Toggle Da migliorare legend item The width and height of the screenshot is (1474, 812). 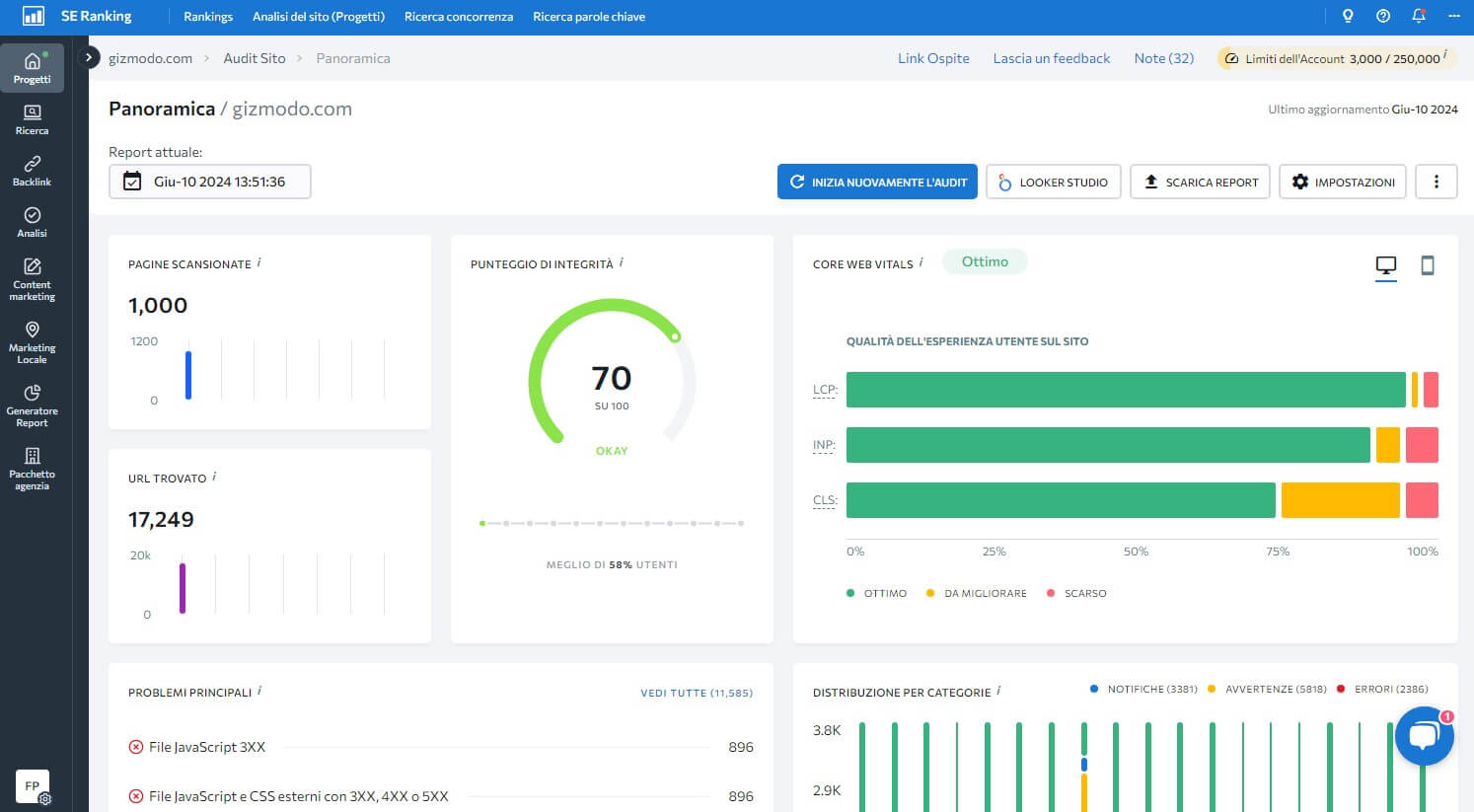click(x=976, y=593)
